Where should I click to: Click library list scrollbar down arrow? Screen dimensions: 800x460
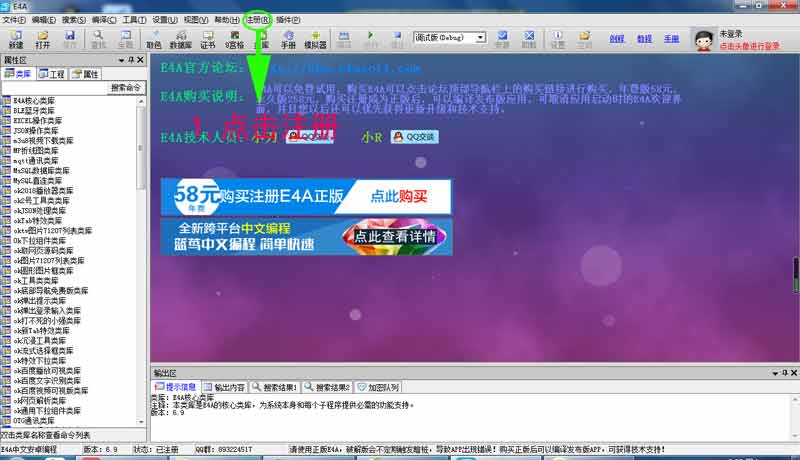click(141, 422)
